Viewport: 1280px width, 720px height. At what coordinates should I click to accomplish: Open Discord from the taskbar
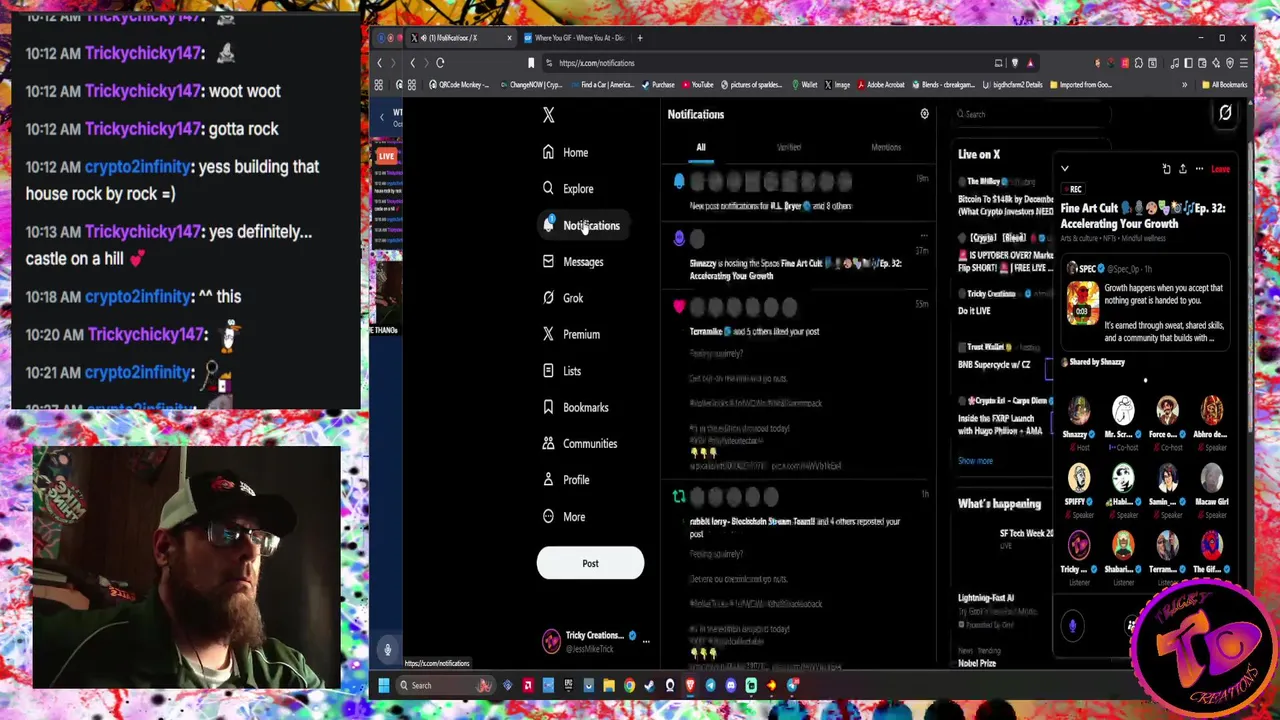pyautogui.click(x=731, y=685)
